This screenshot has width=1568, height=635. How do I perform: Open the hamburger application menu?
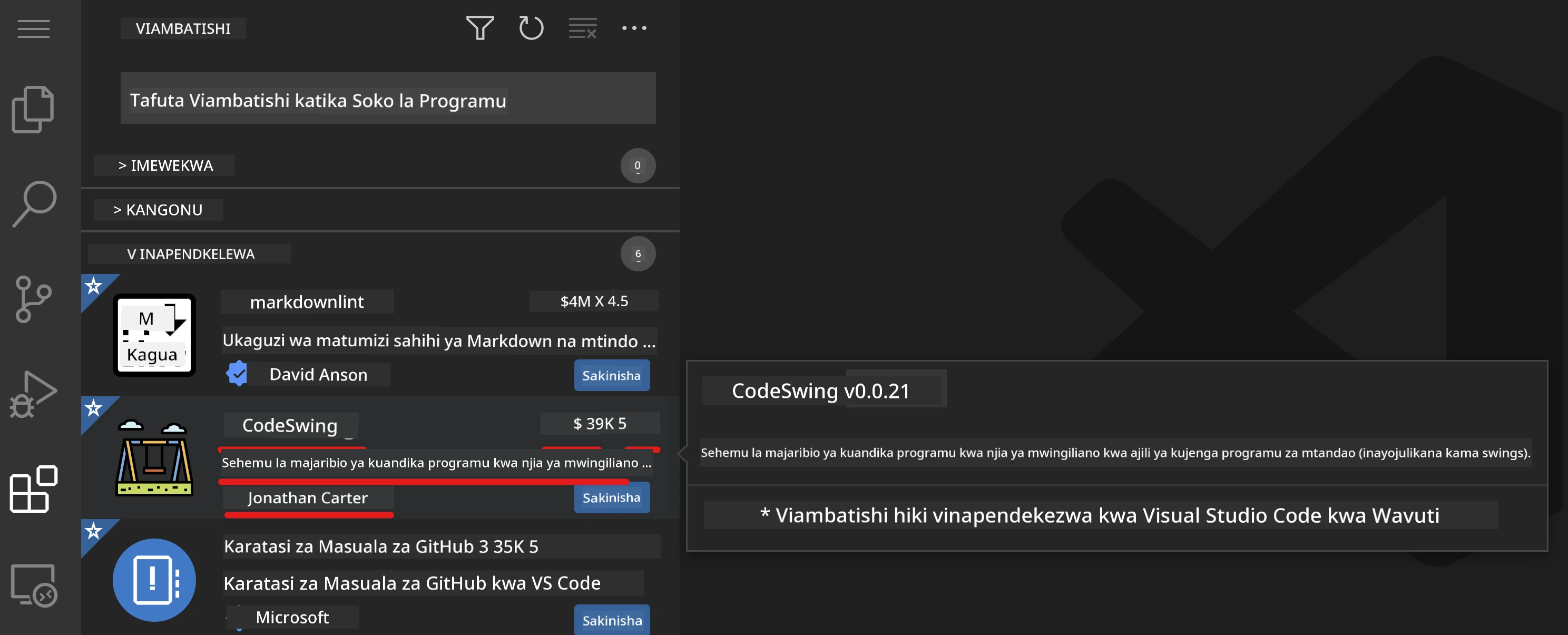point(34,28)
